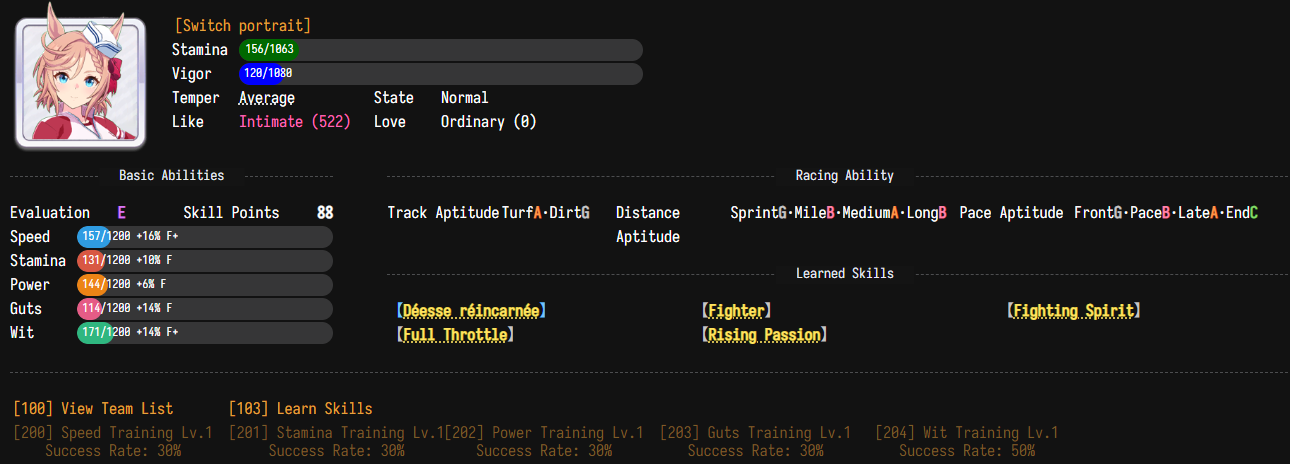
Task: Click the Ordinary (0) love value
Action: coord(489,122)
